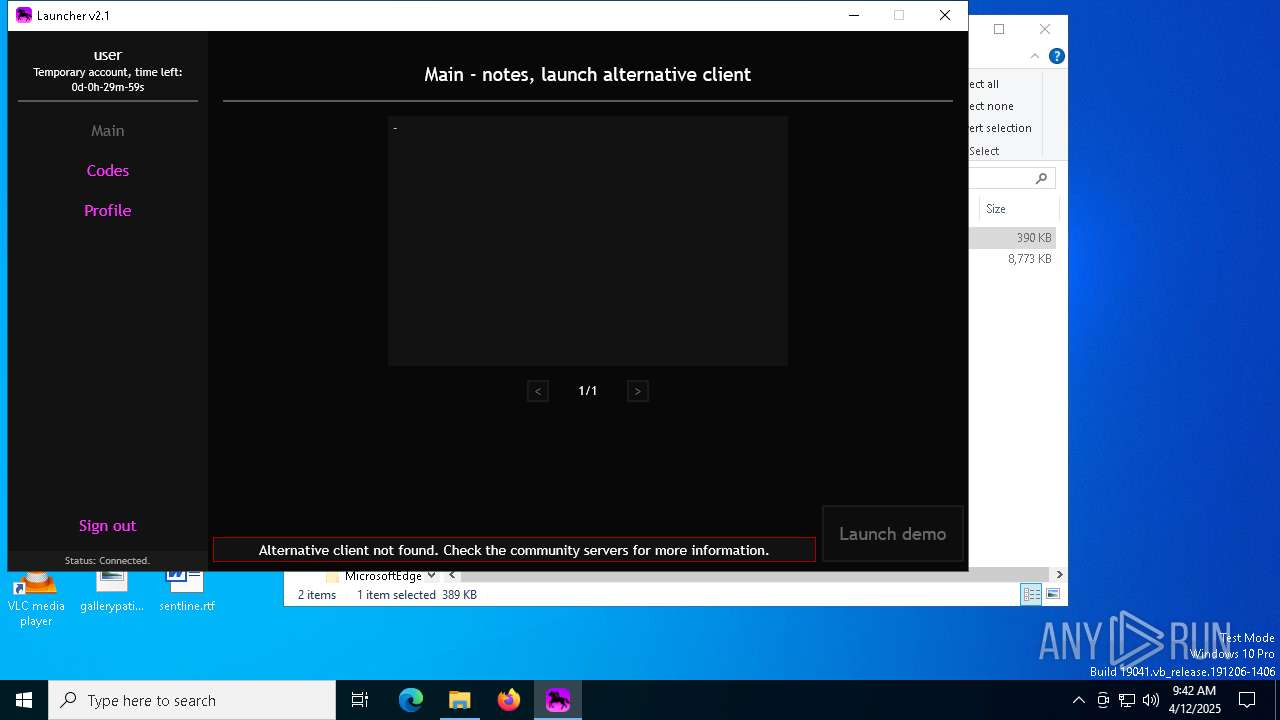This screenshot has width=1280, height=720.
Task: Close the File Explorer window
Action: (1044, 29)
